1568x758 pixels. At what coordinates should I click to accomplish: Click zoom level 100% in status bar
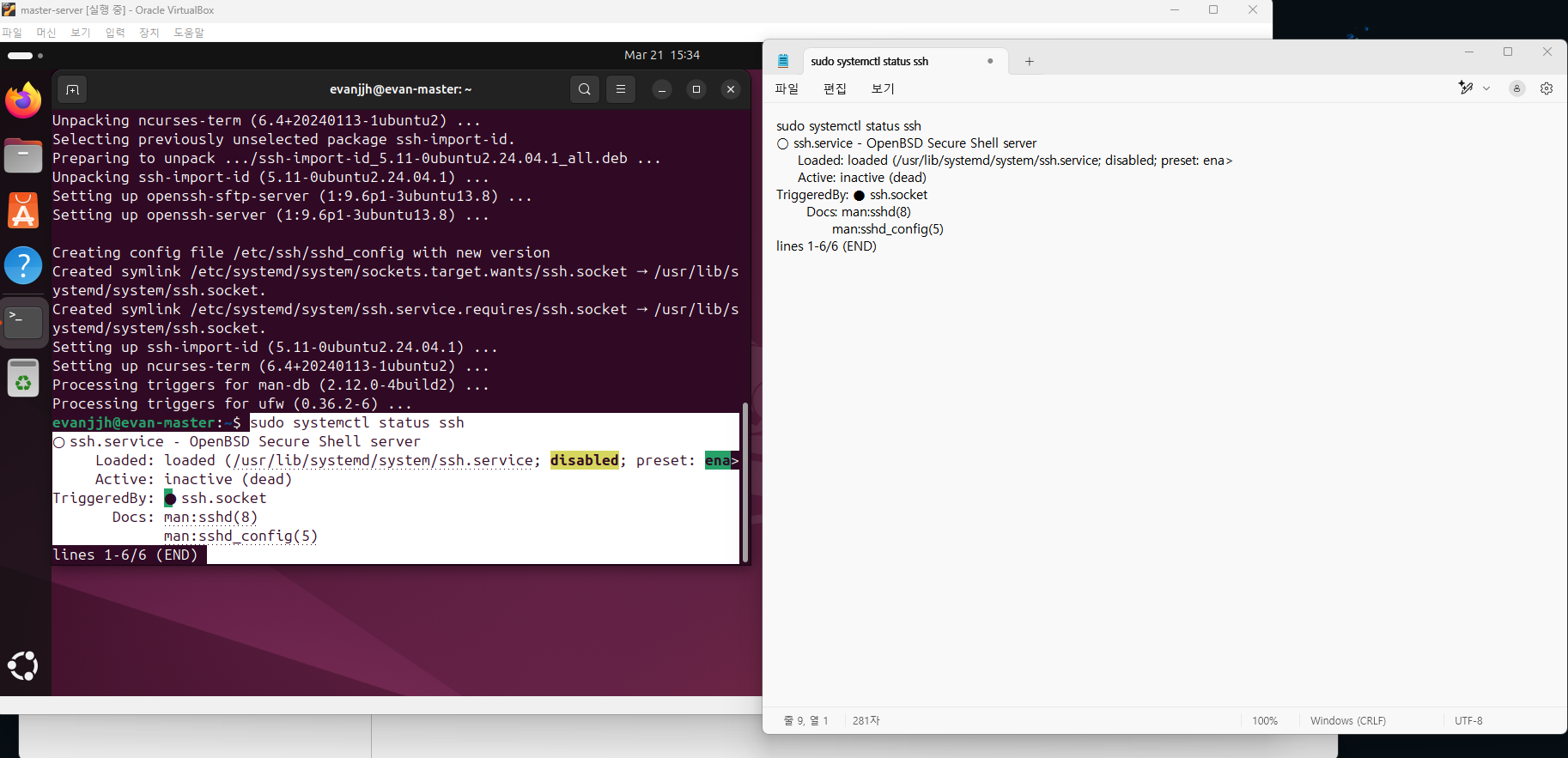pyautogui.click(x=1265, y=721)
